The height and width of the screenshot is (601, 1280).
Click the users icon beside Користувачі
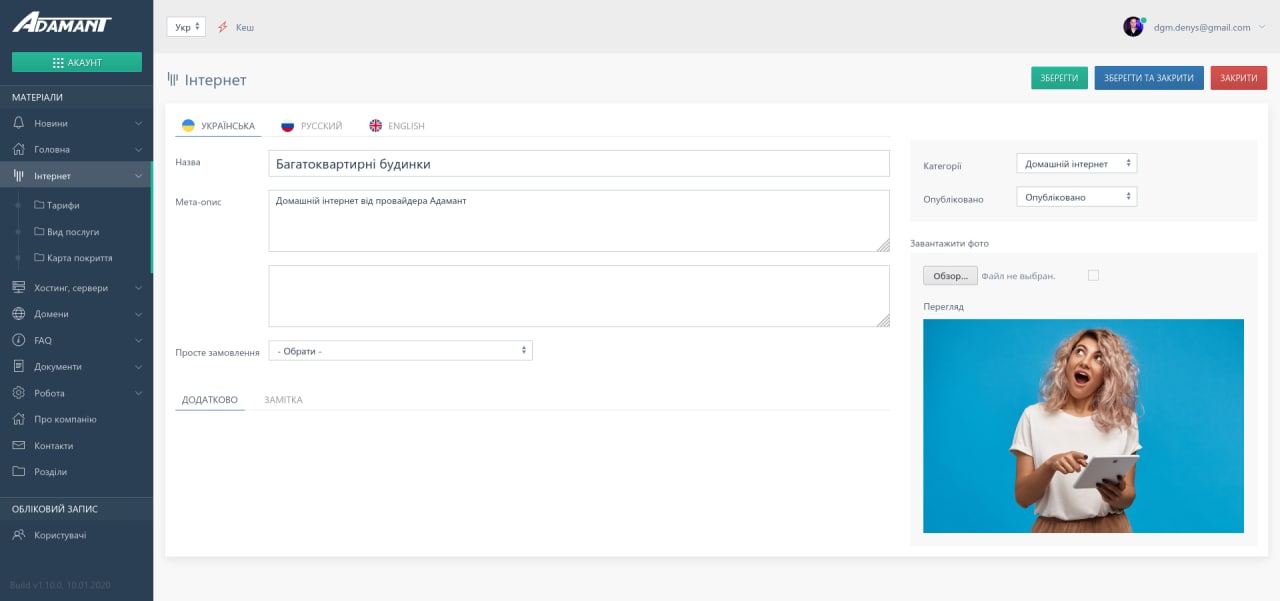pyautogui.click(x=18, y=535)
